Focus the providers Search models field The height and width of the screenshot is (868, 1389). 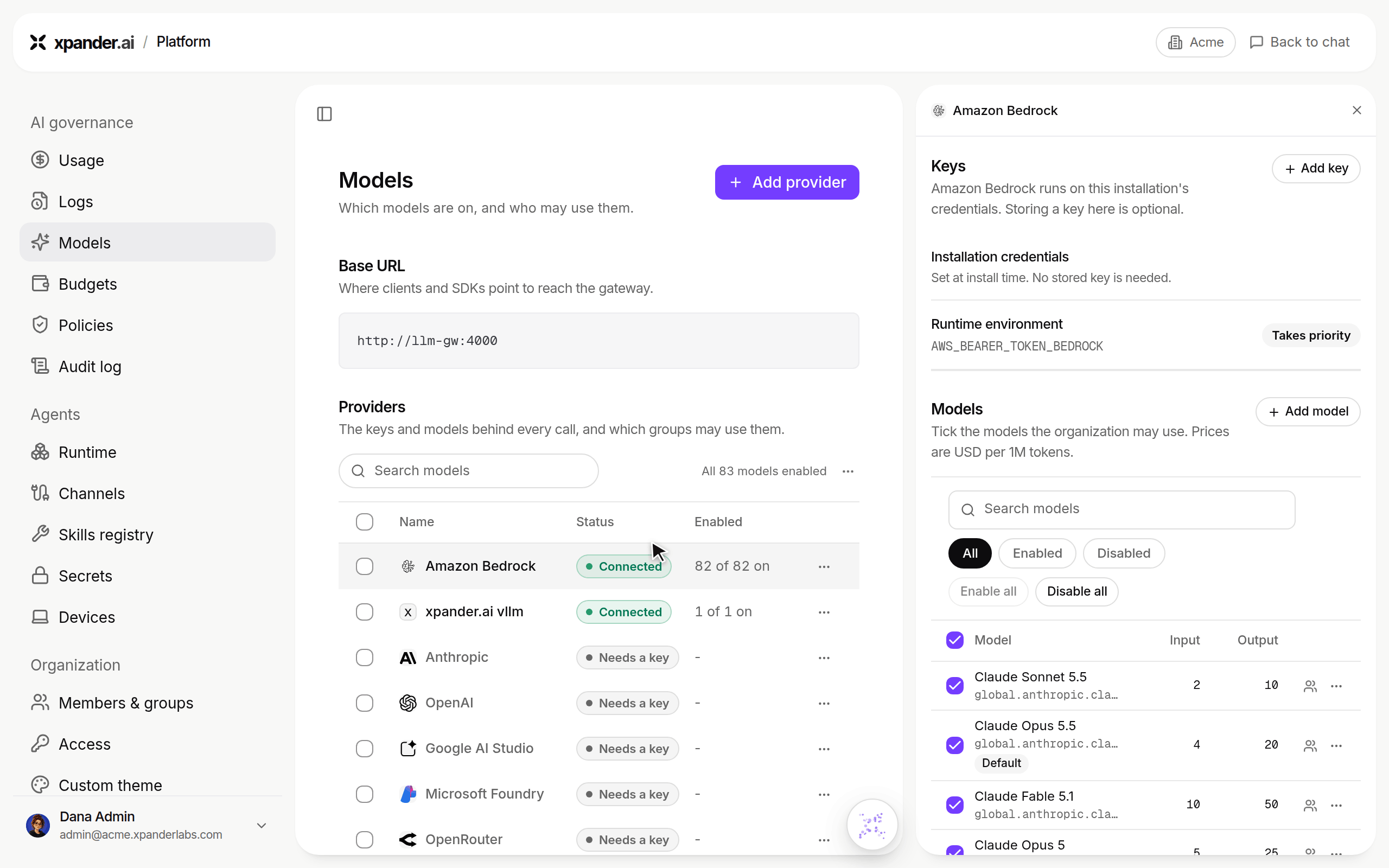(468, 471)
